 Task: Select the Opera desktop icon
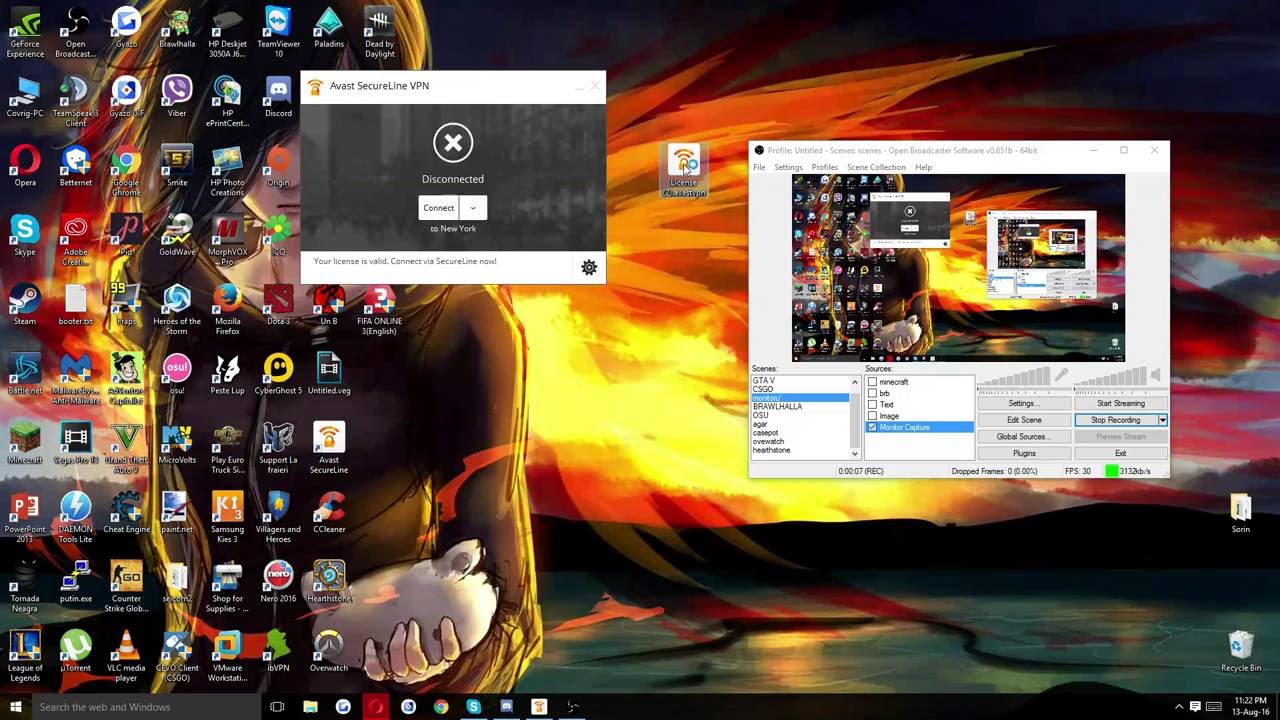point(25,166)
